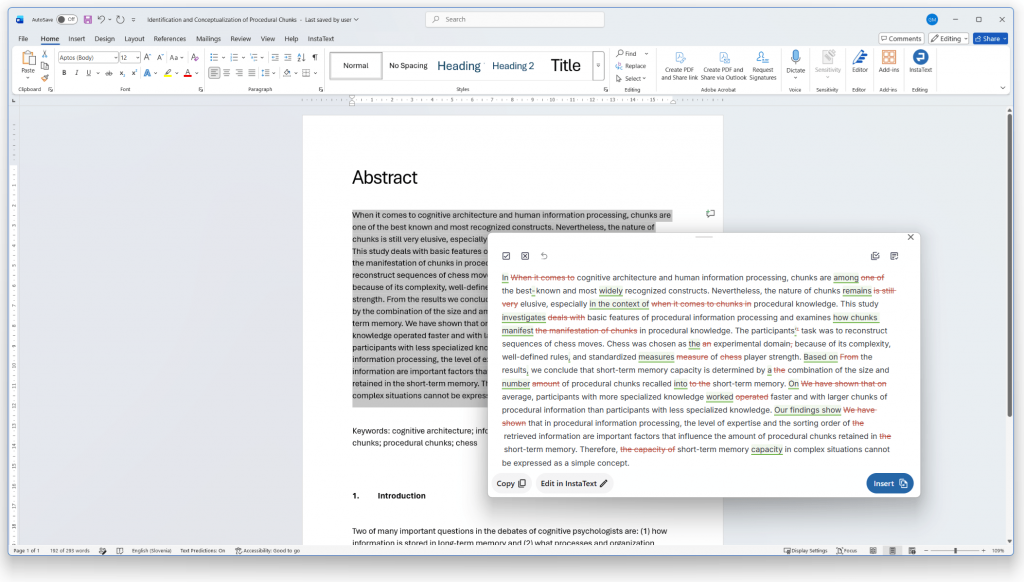Open text highlight color
The height and width of the screenshot is (582, 1024).
168,73
